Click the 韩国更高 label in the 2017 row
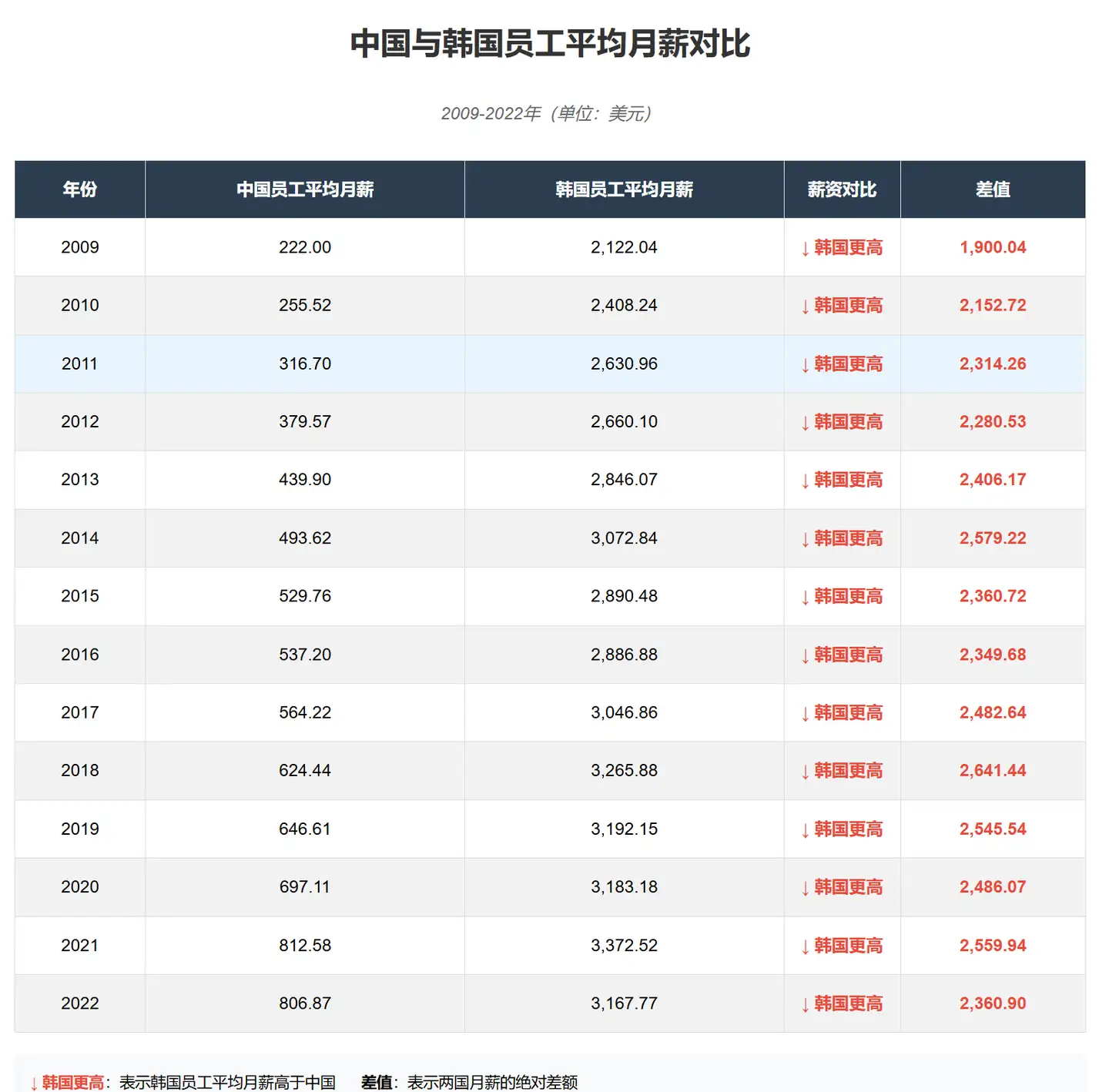The width and height of the screenshot is (1109, 1092). coord(848,713)
